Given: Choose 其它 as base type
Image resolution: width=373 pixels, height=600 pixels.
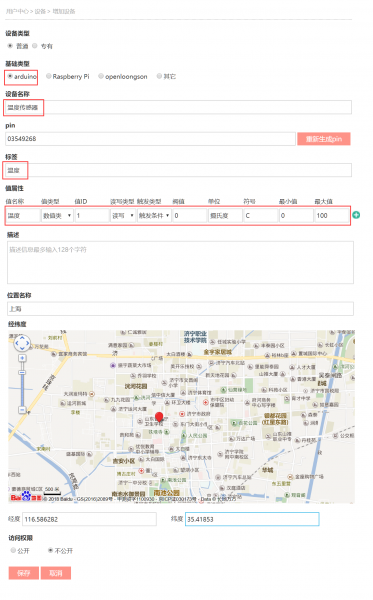Looking at the screenshot, I should [x=159, y=76].
